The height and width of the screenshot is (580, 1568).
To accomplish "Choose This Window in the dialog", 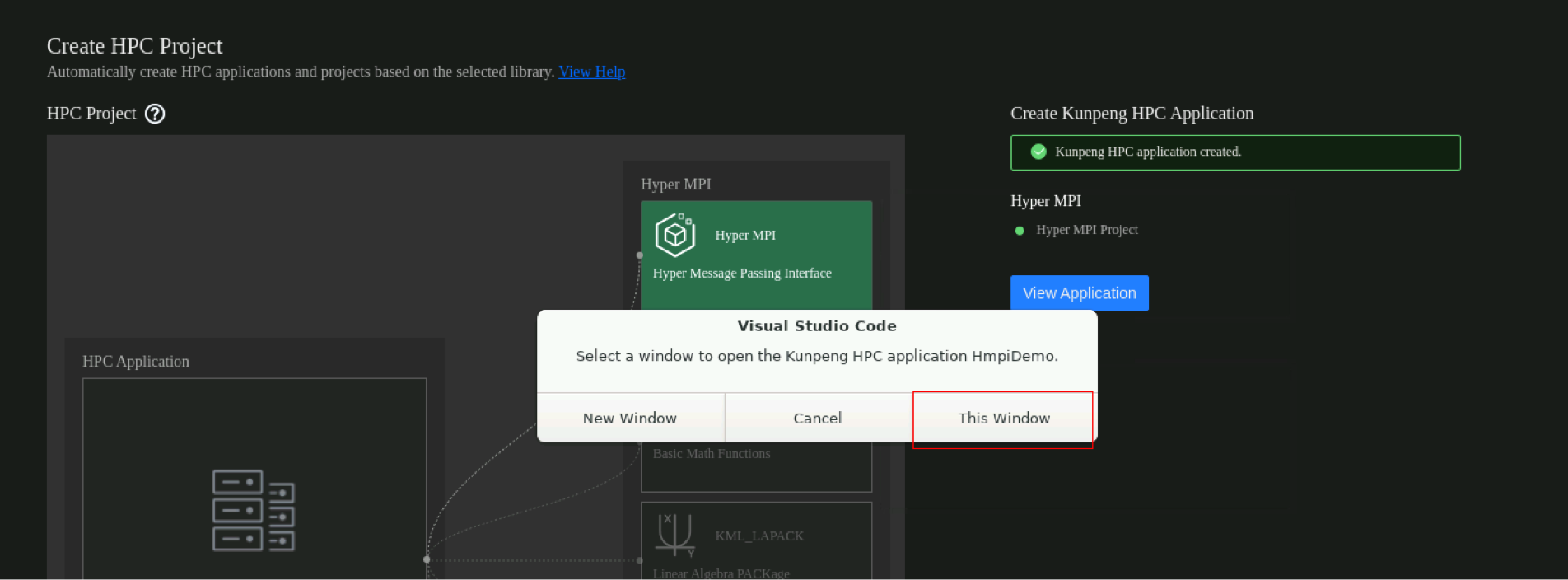I will 1004,418.
